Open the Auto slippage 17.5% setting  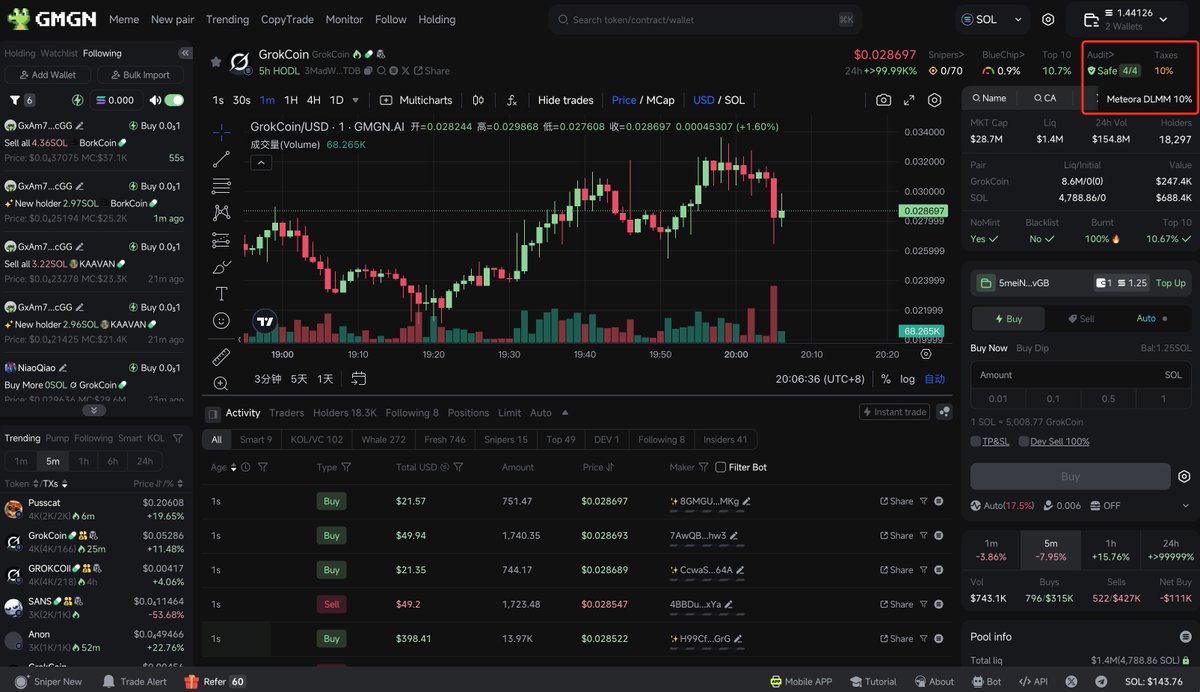(x=1004, y=506)
